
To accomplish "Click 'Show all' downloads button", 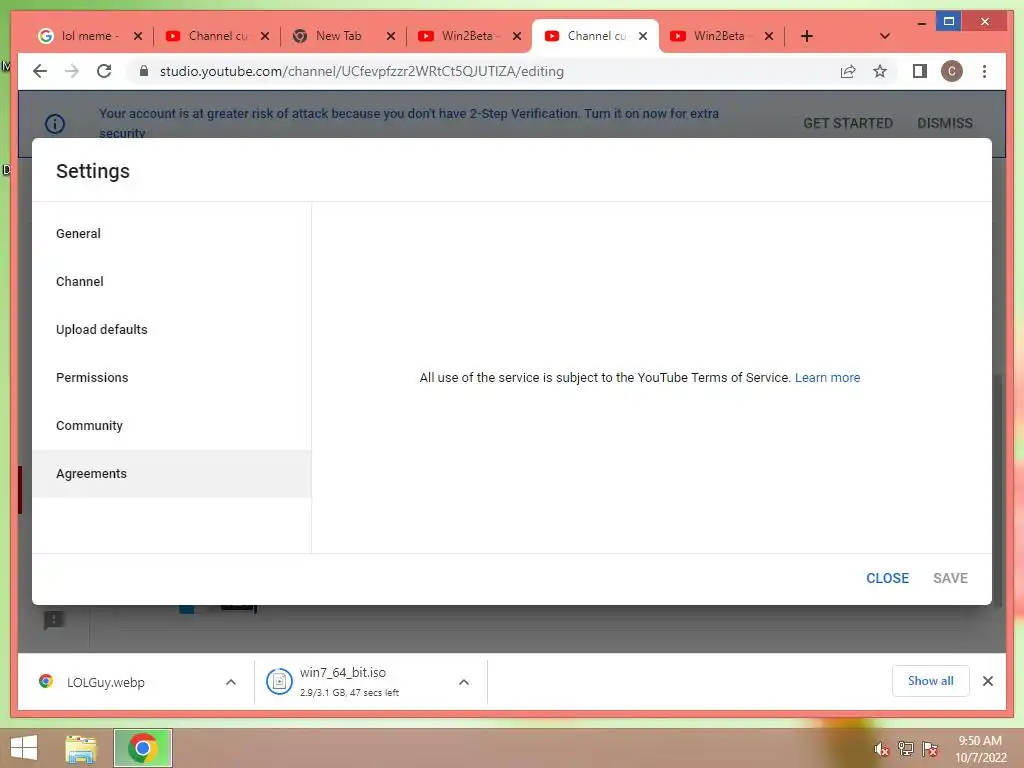I will coord(930,680).
